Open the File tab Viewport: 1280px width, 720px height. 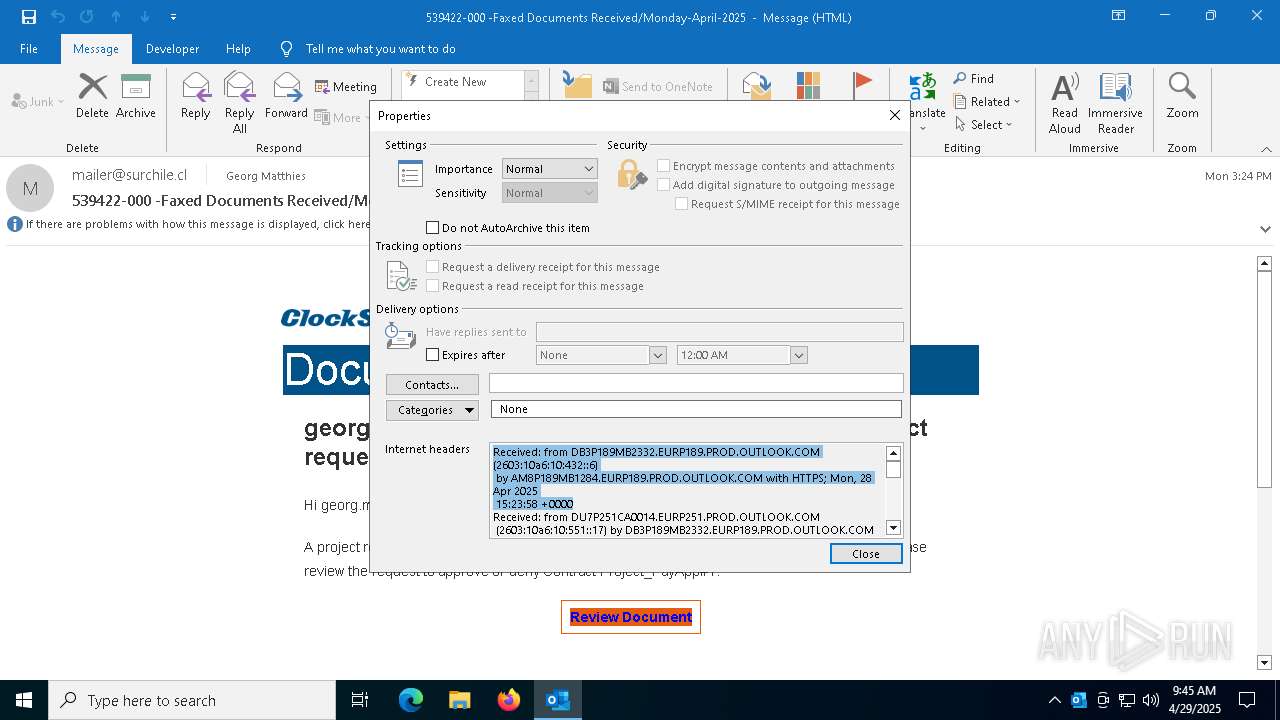click(29, 49)
